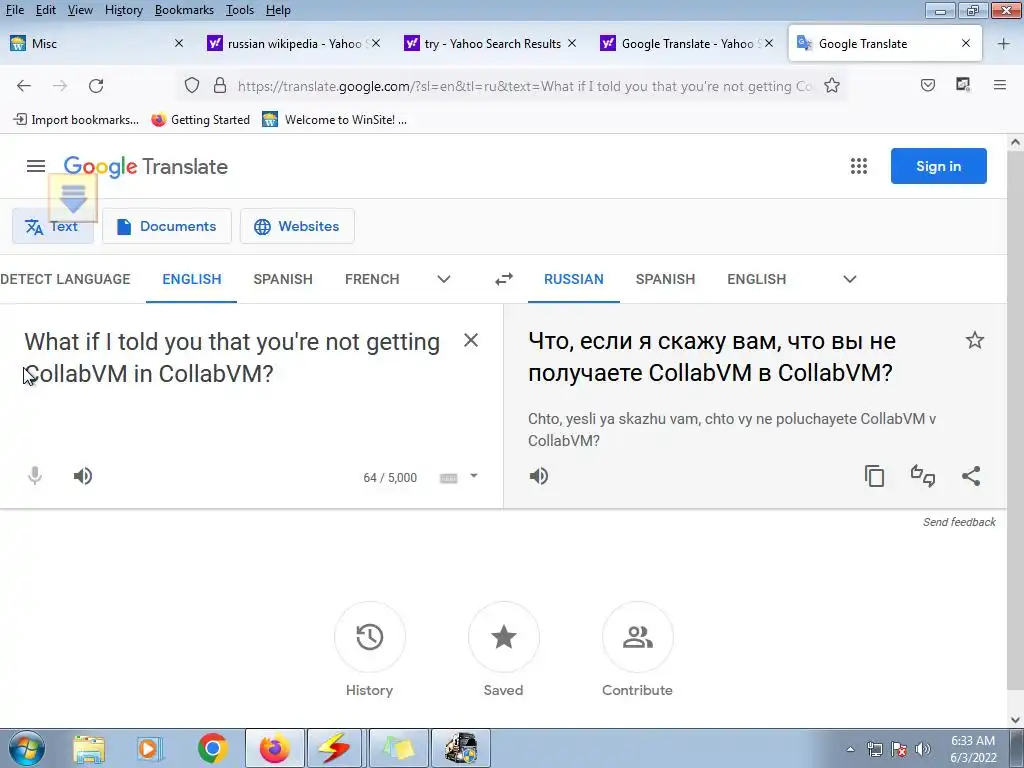Close the Misc tab
Screen dimensions: 1024x768
pyautogui.click(x=178, y=43)
